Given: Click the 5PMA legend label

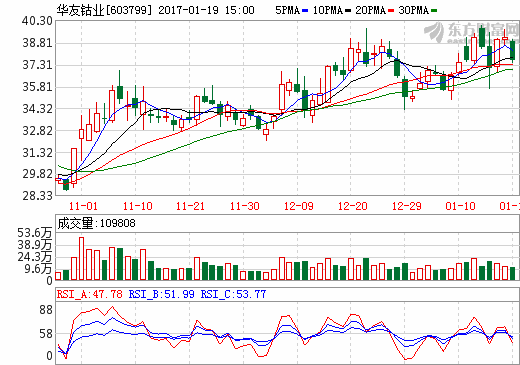Looking at the screenshot, I should 287,10.
